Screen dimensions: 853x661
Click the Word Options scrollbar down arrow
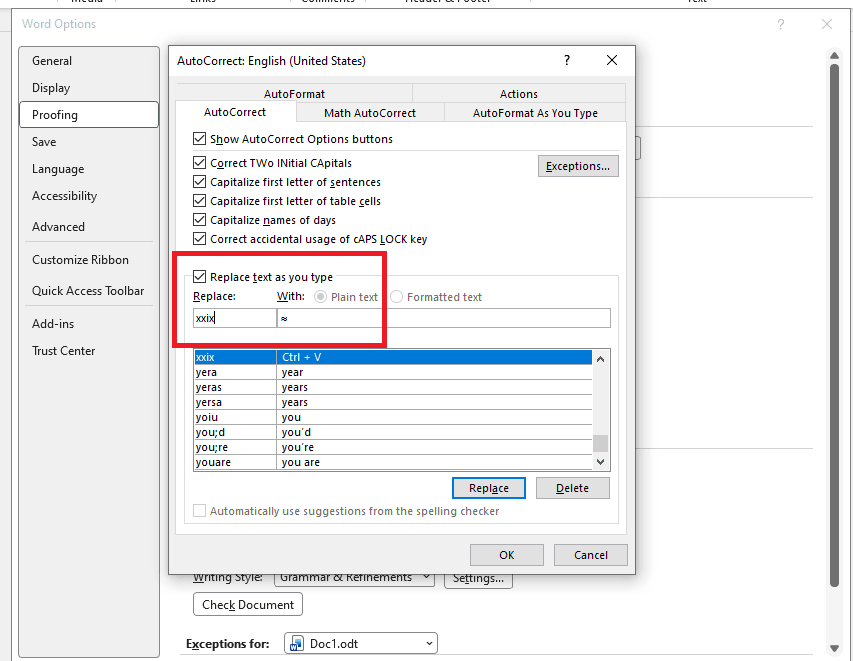(835, 648)
